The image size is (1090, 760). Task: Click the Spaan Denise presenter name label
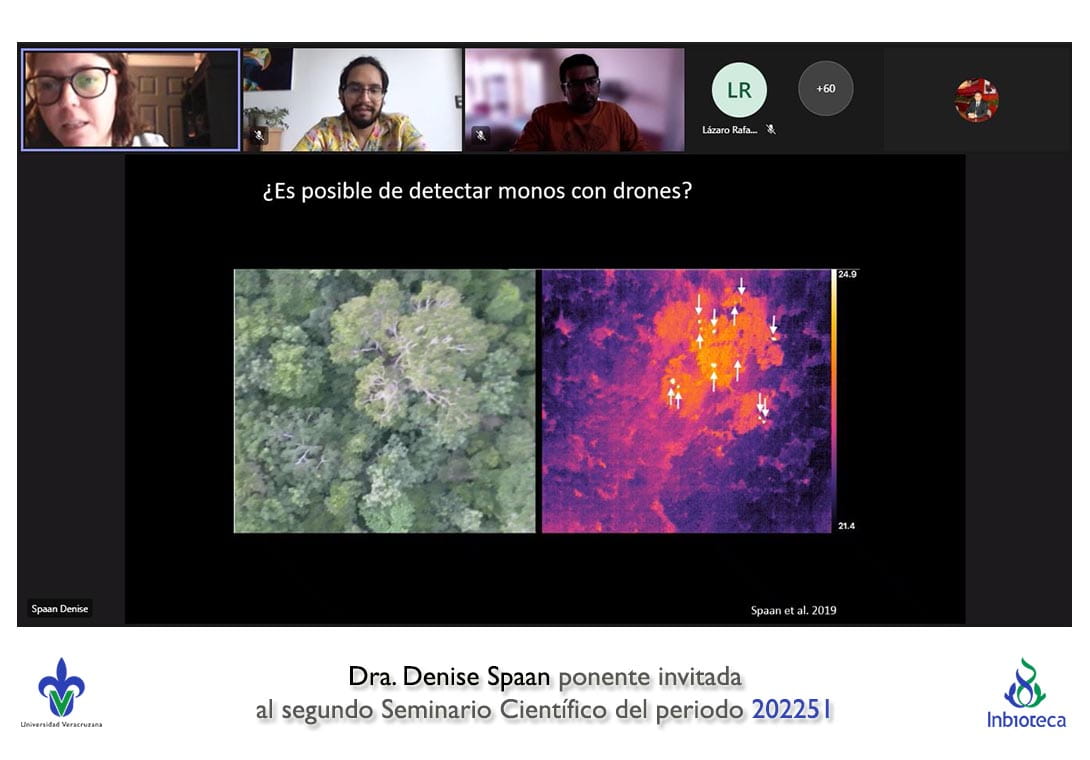click(x=59, y=608)
